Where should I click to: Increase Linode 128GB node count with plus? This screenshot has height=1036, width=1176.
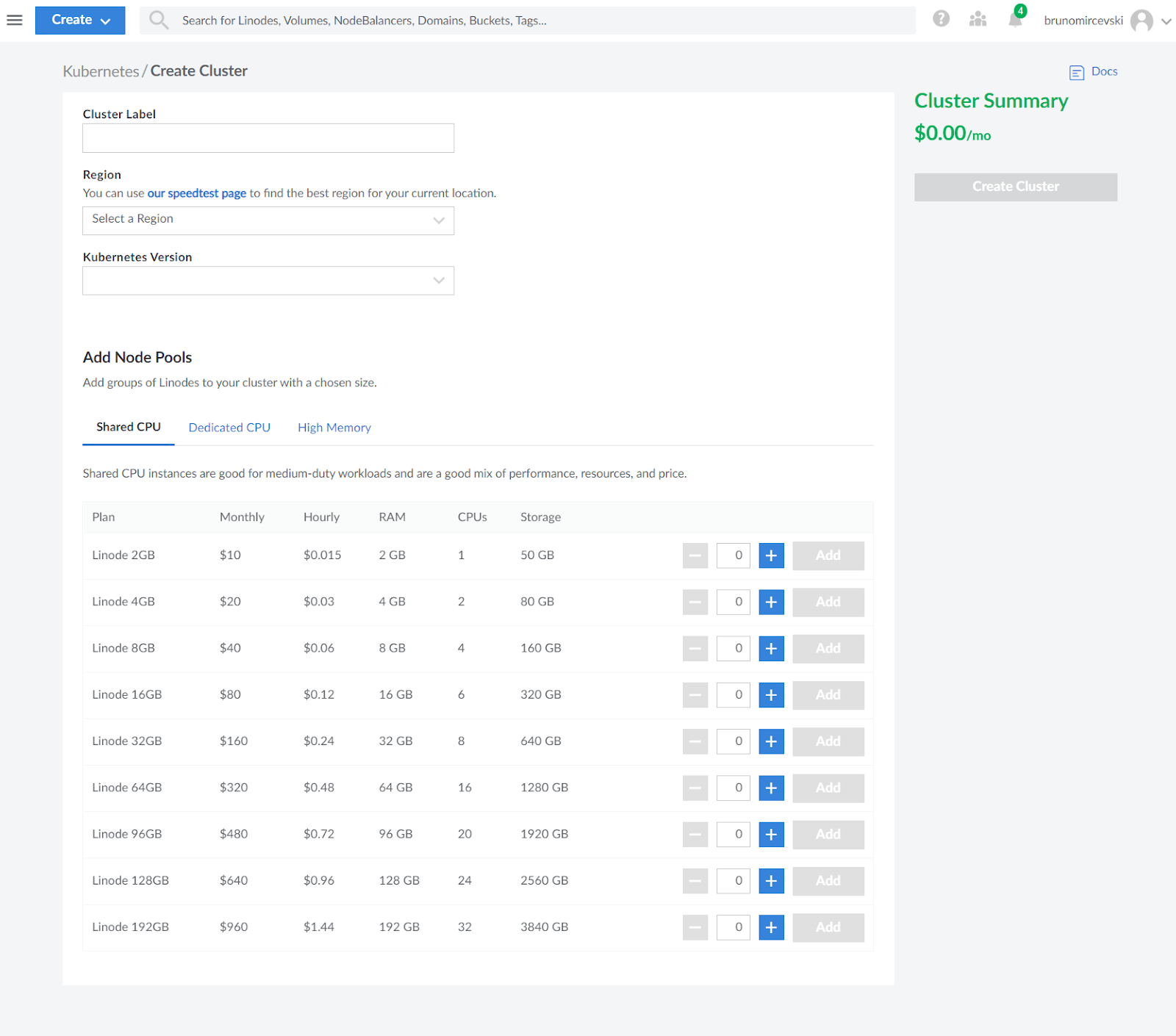(771, 881)
